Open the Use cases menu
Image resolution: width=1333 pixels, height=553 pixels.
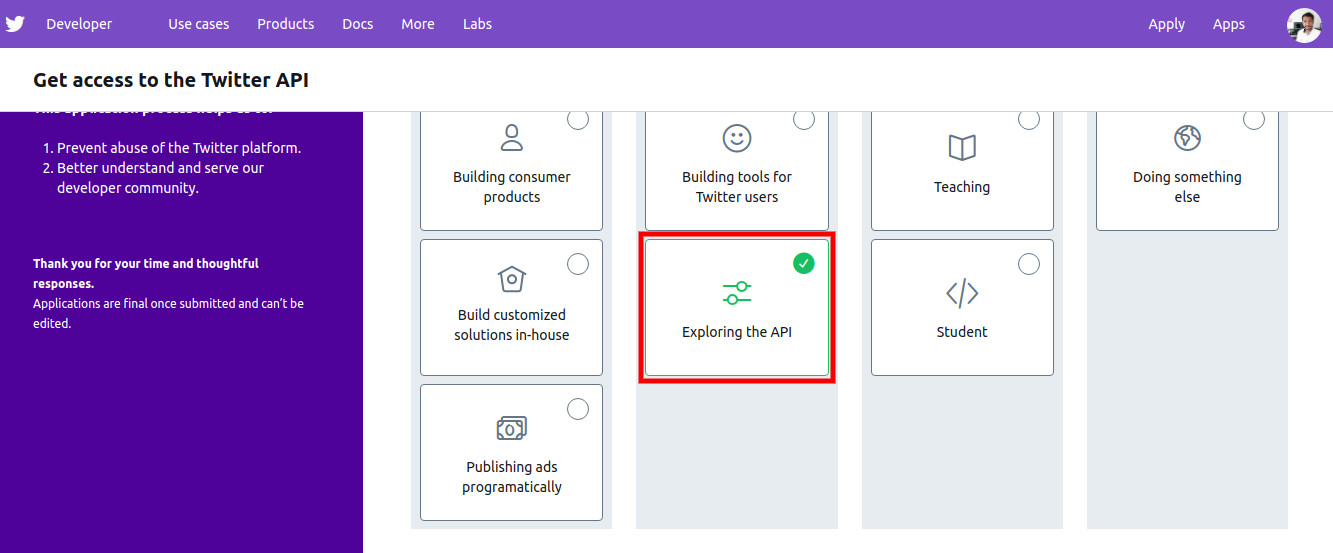click(198, 24)
